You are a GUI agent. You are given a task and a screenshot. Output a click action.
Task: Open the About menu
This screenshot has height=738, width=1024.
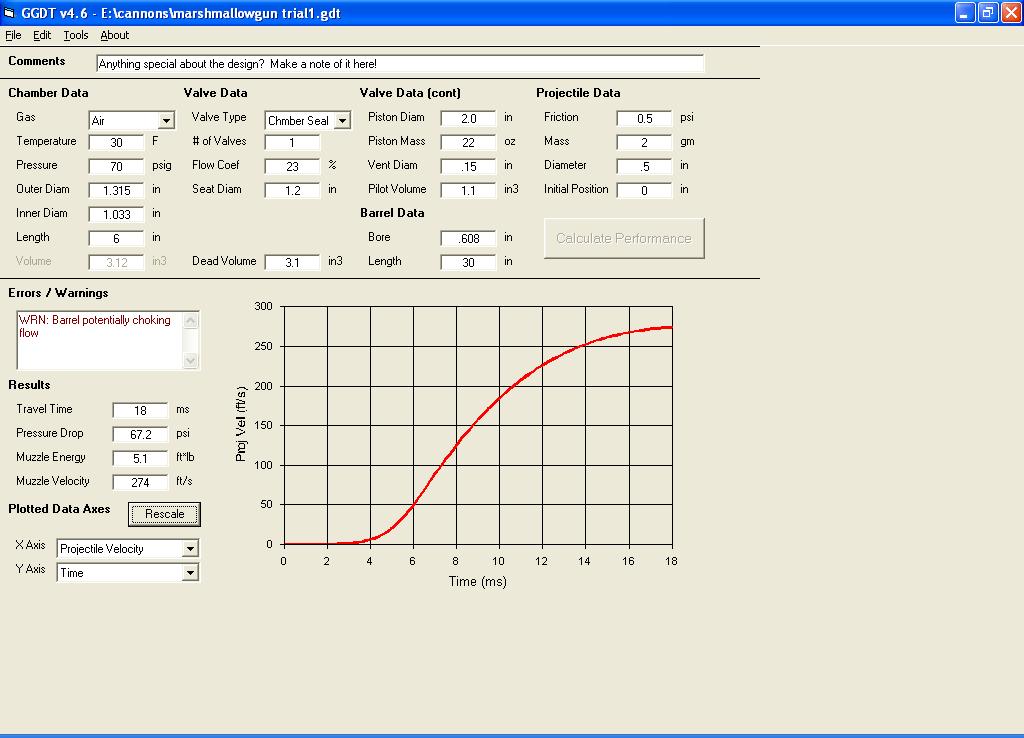click(114, 35)
